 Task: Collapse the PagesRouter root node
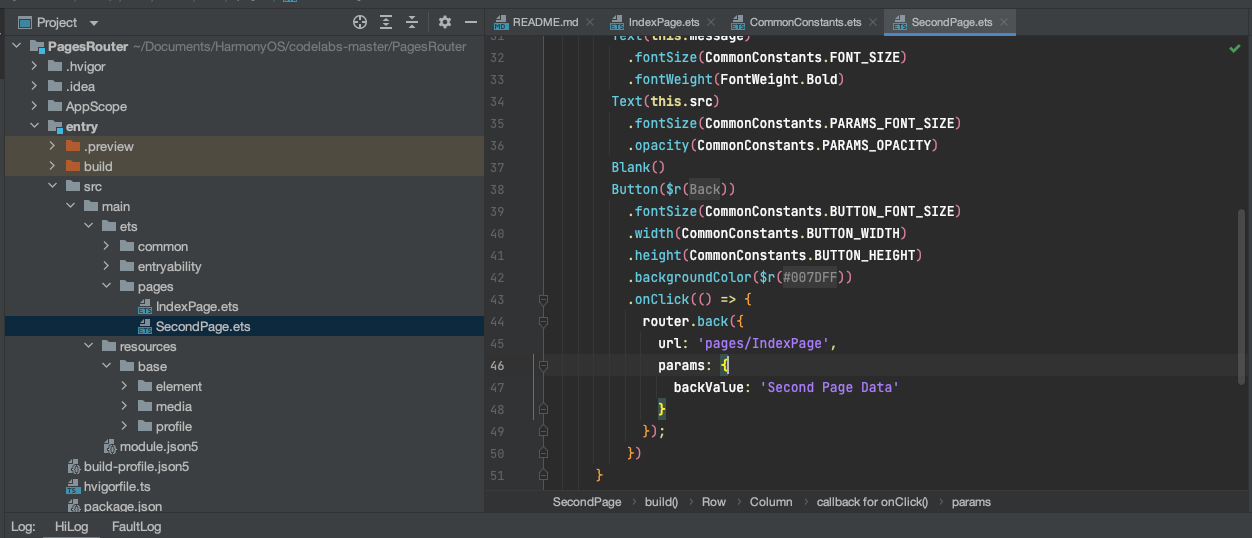coord(17,46)
